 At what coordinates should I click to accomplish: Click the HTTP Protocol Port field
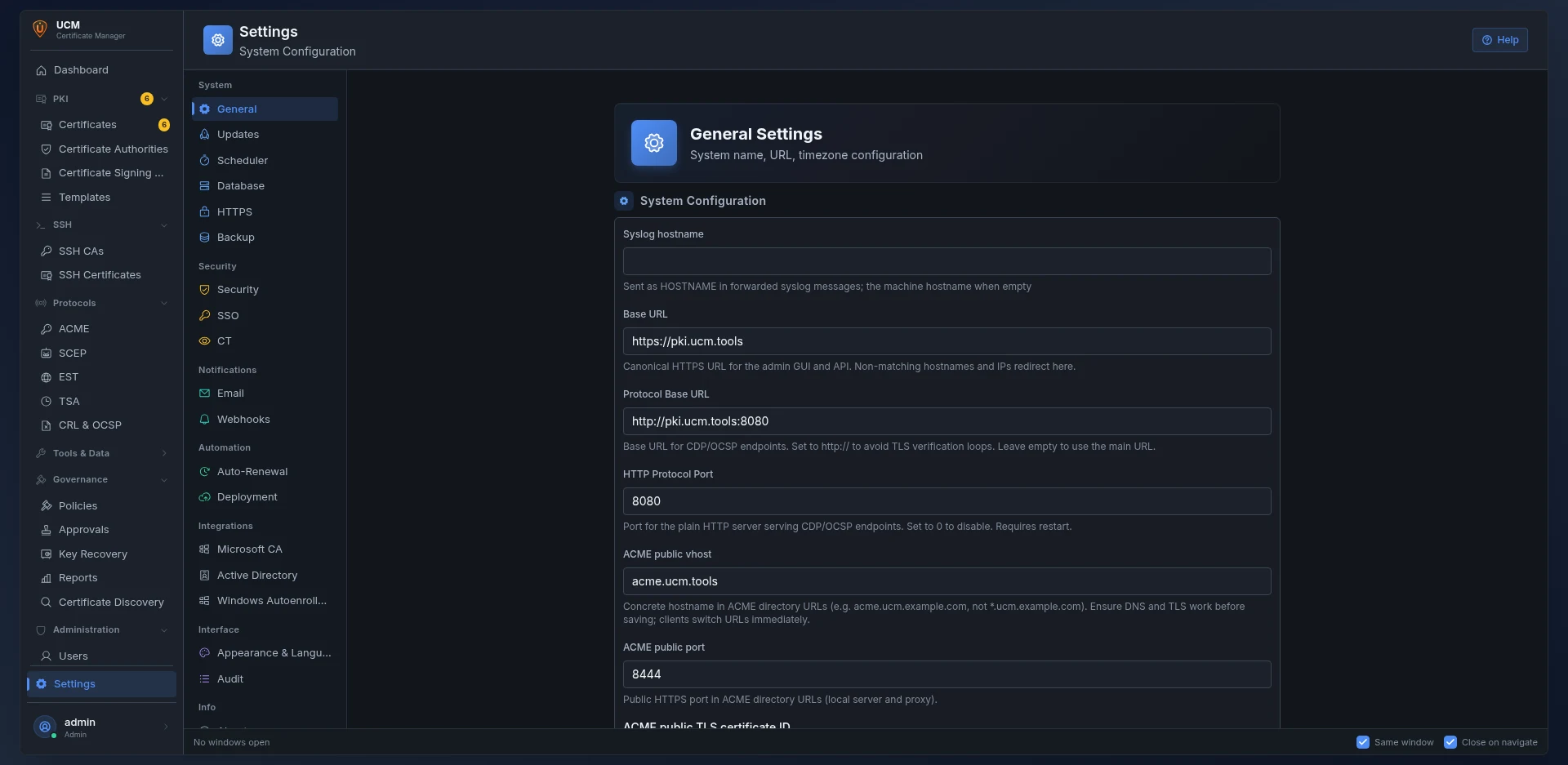coord(947,501)
